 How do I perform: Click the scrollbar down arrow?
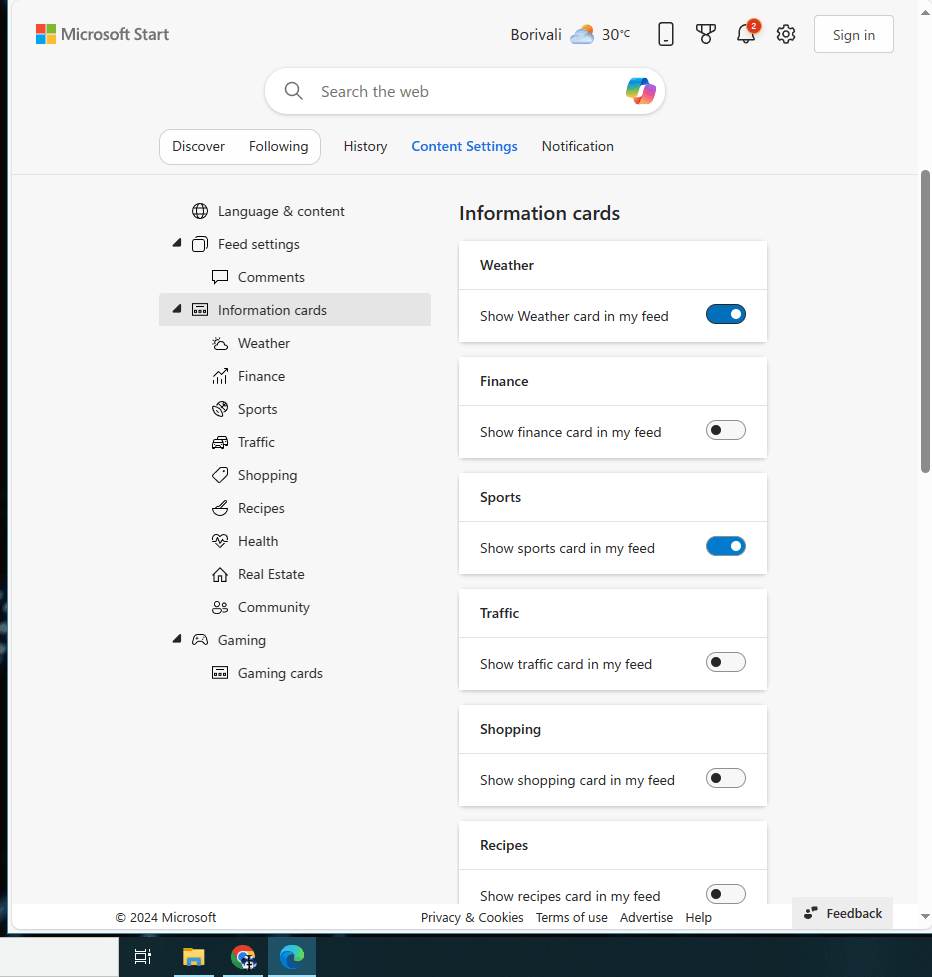pos(925,917)
